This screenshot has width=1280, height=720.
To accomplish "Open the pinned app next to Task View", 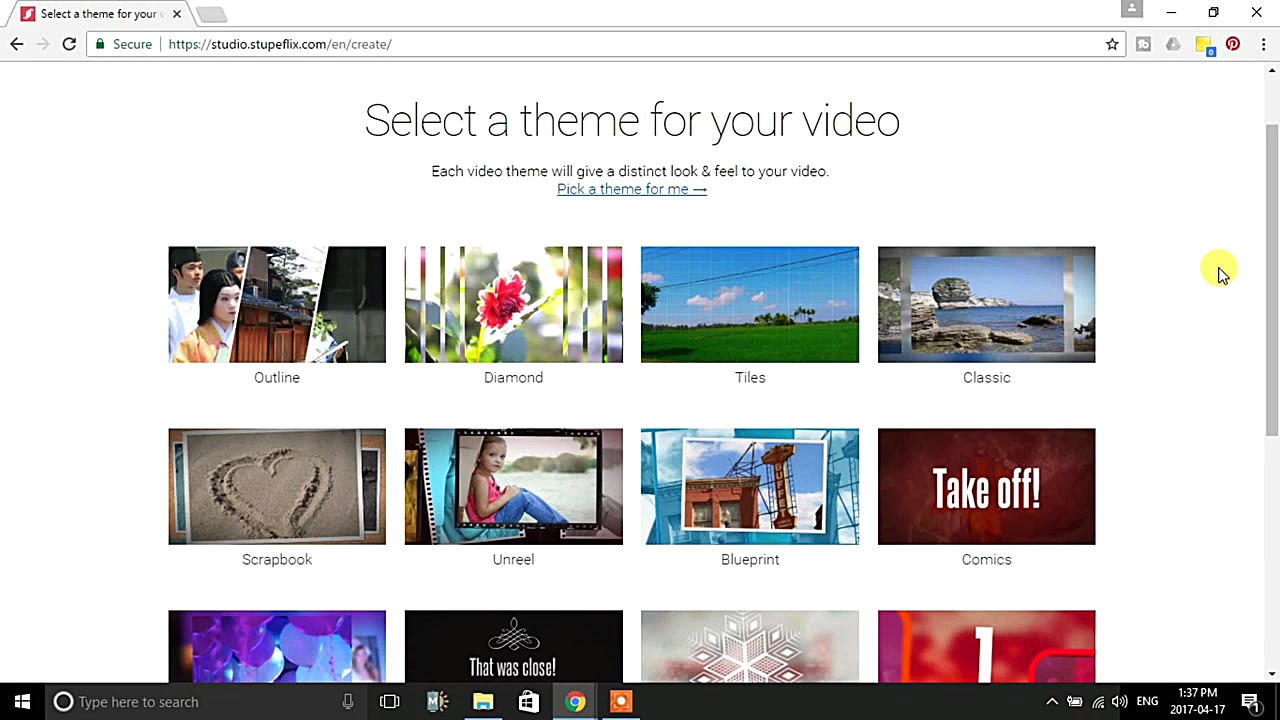I will click(x=437, y=702).
